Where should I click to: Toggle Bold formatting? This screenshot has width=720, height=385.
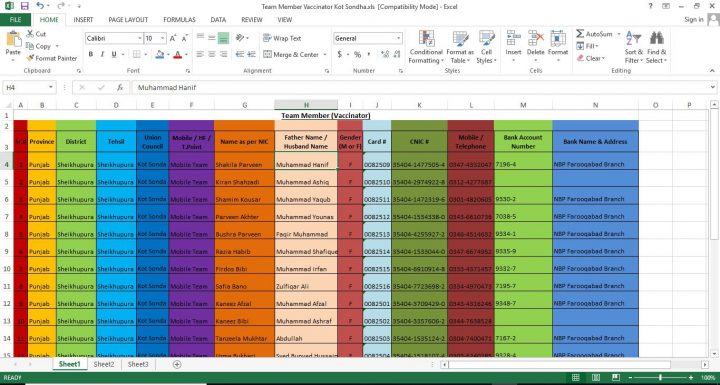(x=90, y=54)
